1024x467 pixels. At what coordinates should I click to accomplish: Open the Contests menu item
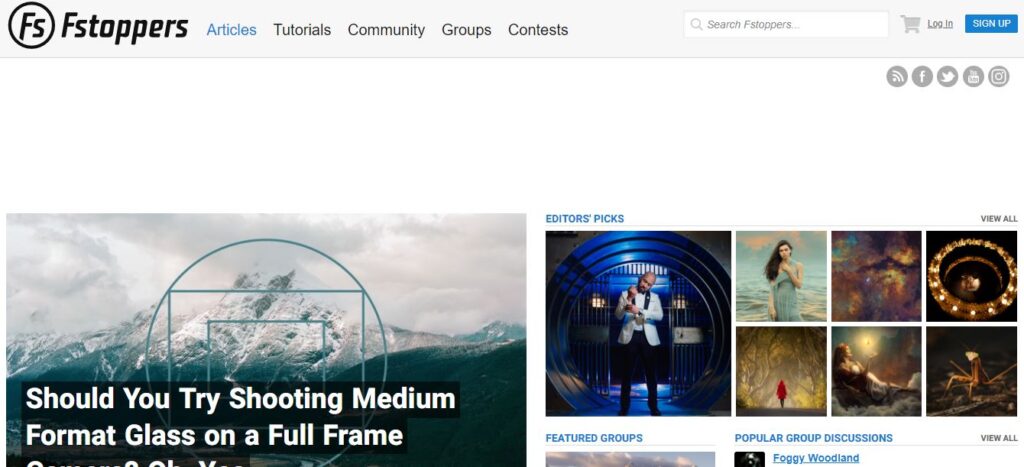pos(538,30)
